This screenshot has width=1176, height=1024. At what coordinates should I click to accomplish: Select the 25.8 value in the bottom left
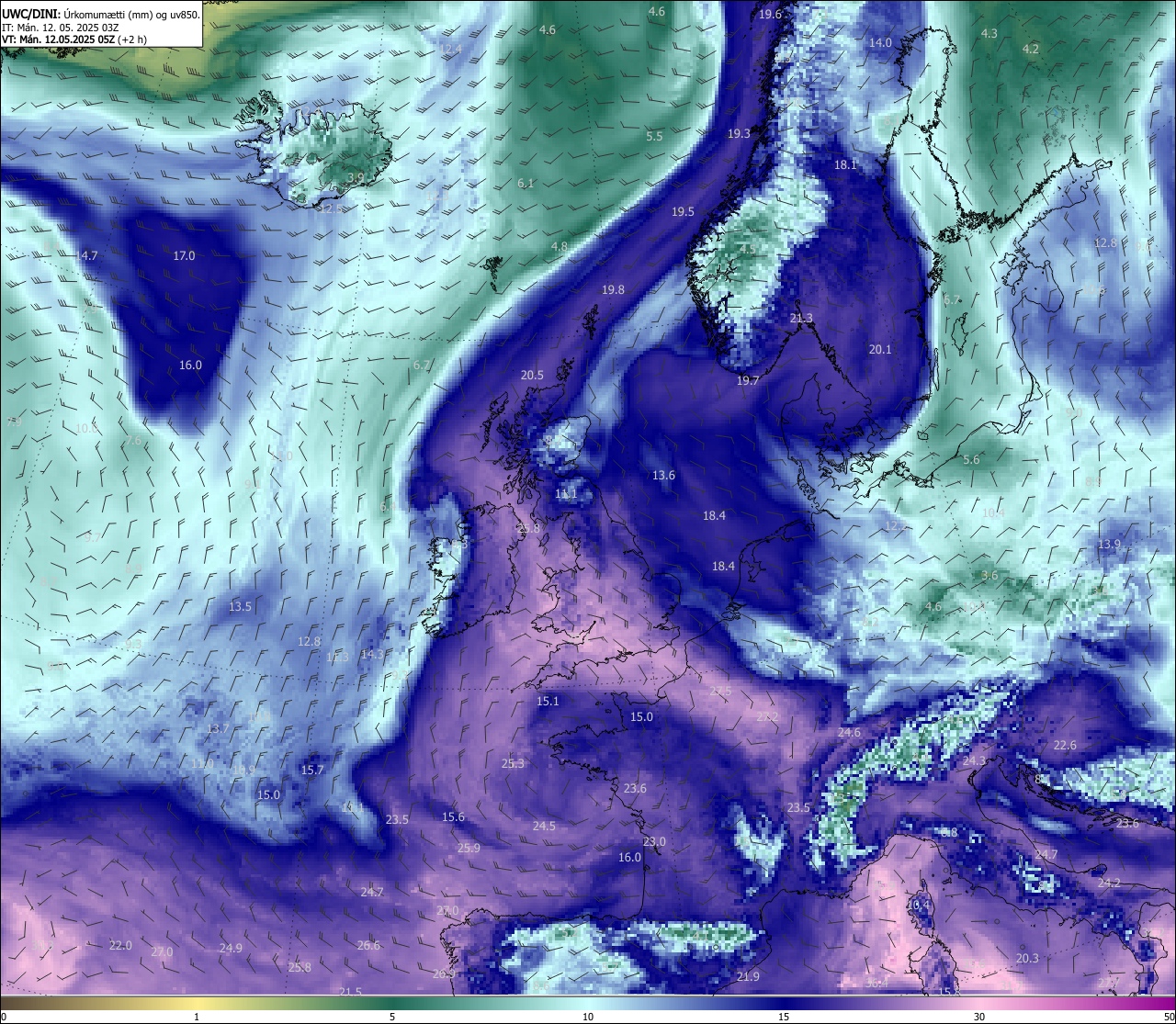[300, 967]
